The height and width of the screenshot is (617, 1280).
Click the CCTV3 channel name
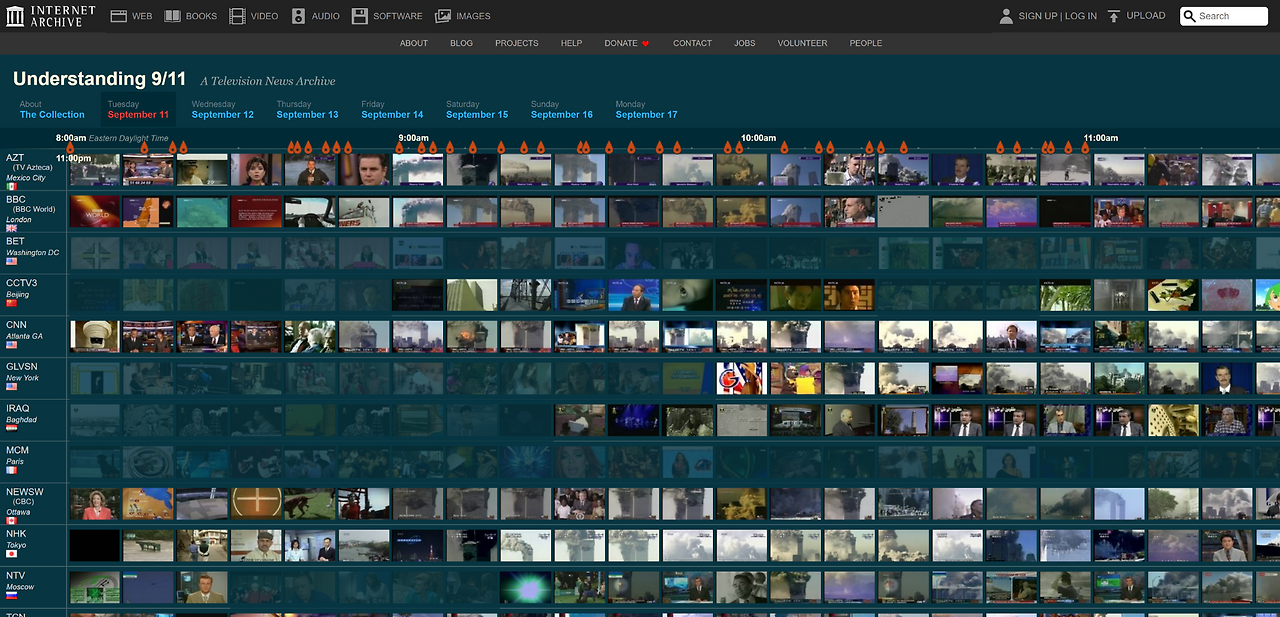[21, 283]
